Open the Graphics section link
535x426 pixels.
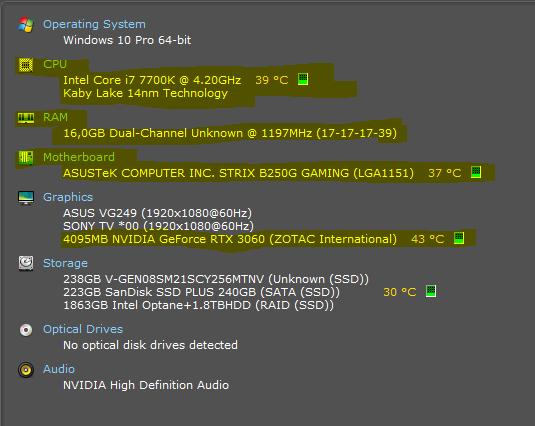click(68, 197)
